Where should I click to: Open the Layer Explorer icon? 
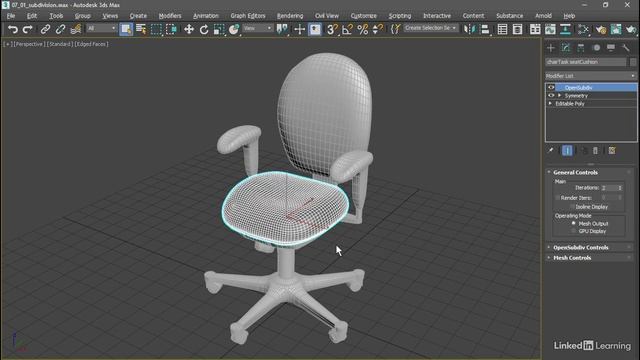(518, 29)
